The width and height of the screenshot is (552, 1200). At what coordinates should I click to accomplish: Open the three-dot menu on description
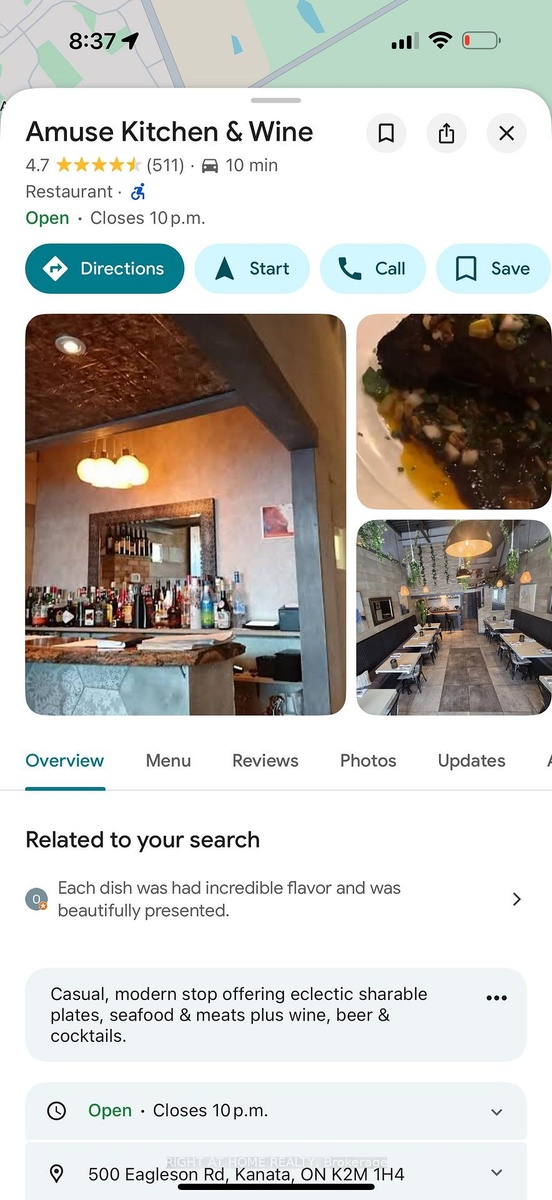(x=497, y=998)
